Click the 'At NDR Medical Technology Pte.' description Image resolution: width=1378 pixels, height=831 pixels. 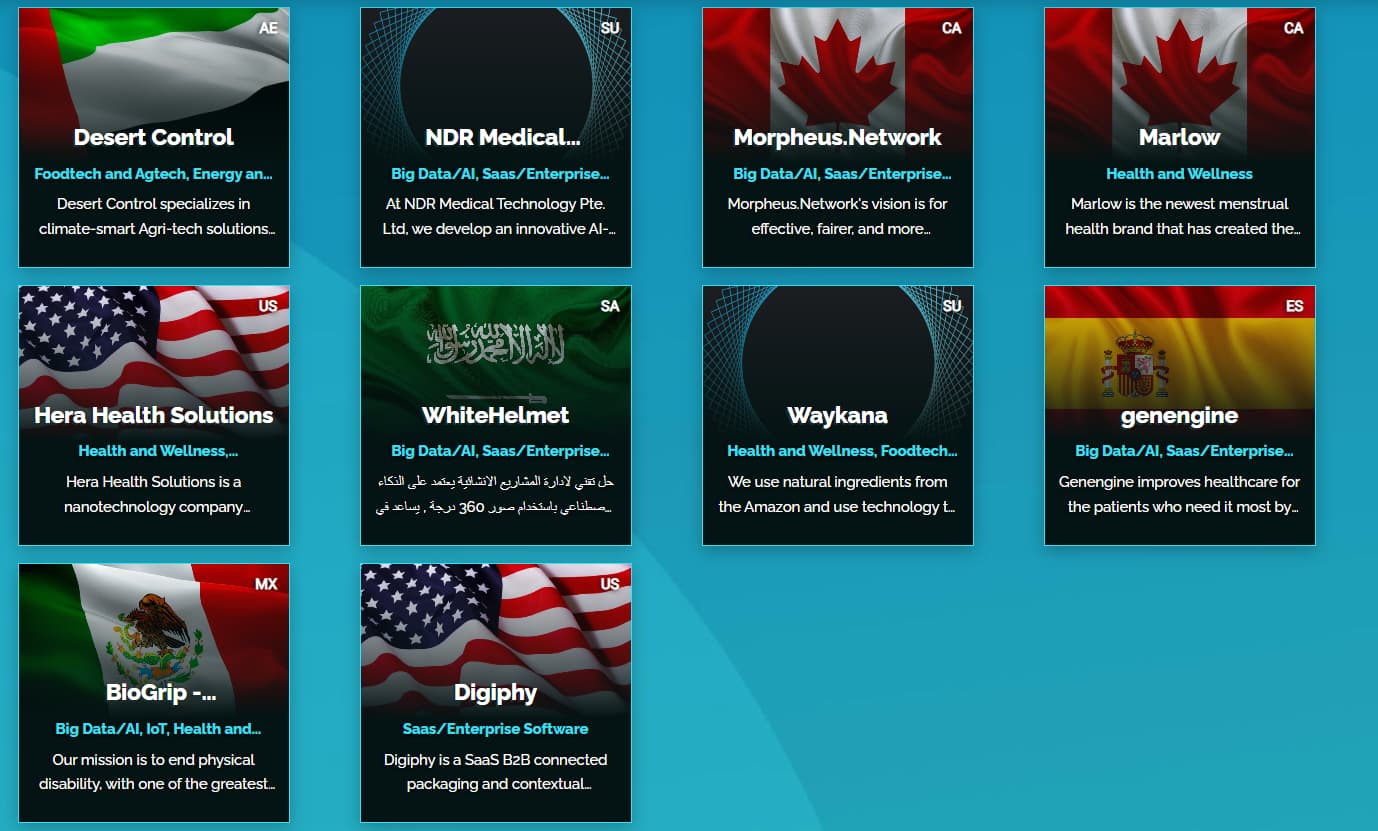tap(499, 216)
